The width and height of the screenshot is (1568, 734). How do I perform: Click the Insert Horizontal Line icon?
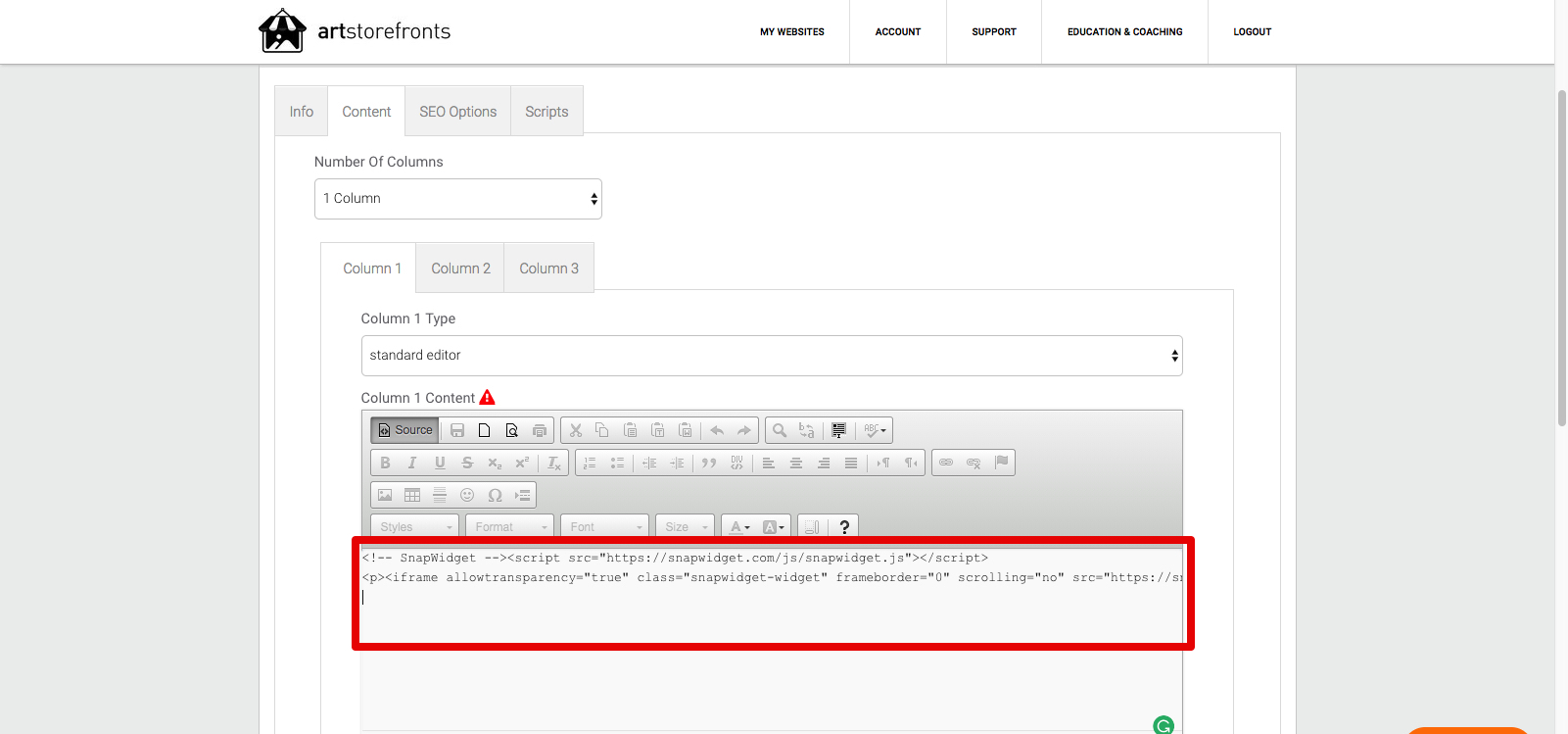pyautogui.click(x=440, y=495)
